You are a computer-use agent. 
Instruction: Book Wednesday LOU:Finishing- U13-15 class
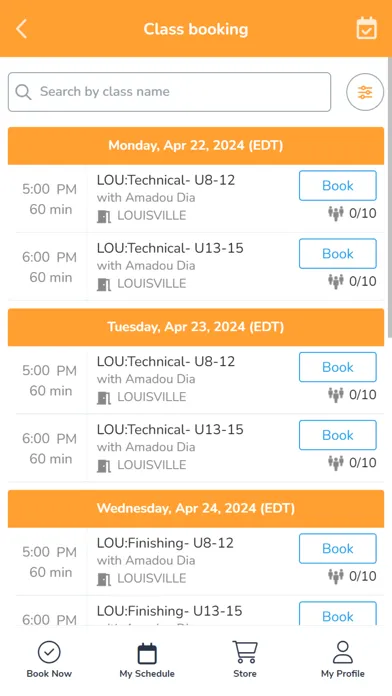coord(338,615)
